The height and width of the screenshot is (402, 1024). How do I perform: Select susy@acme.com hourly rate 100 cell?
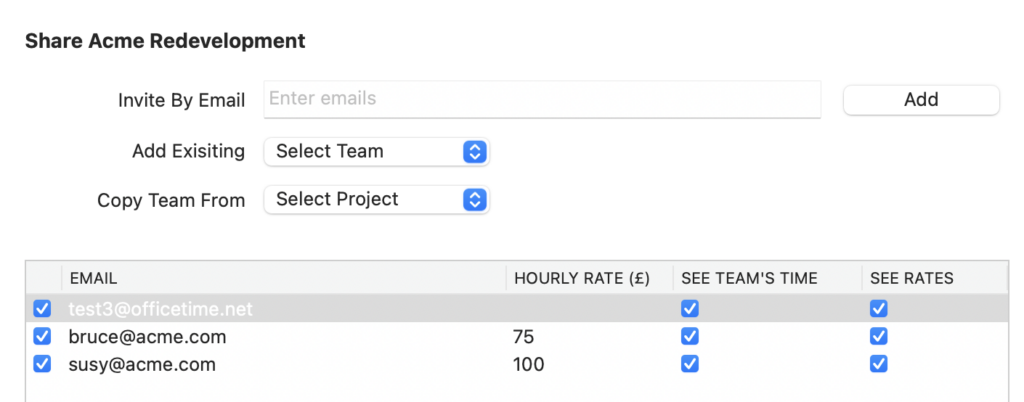click(x=528, y=364)
